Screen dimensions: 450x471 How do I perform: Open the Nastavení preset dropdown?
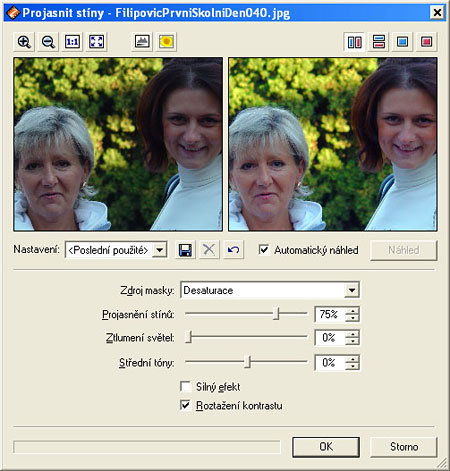point(160,250)
